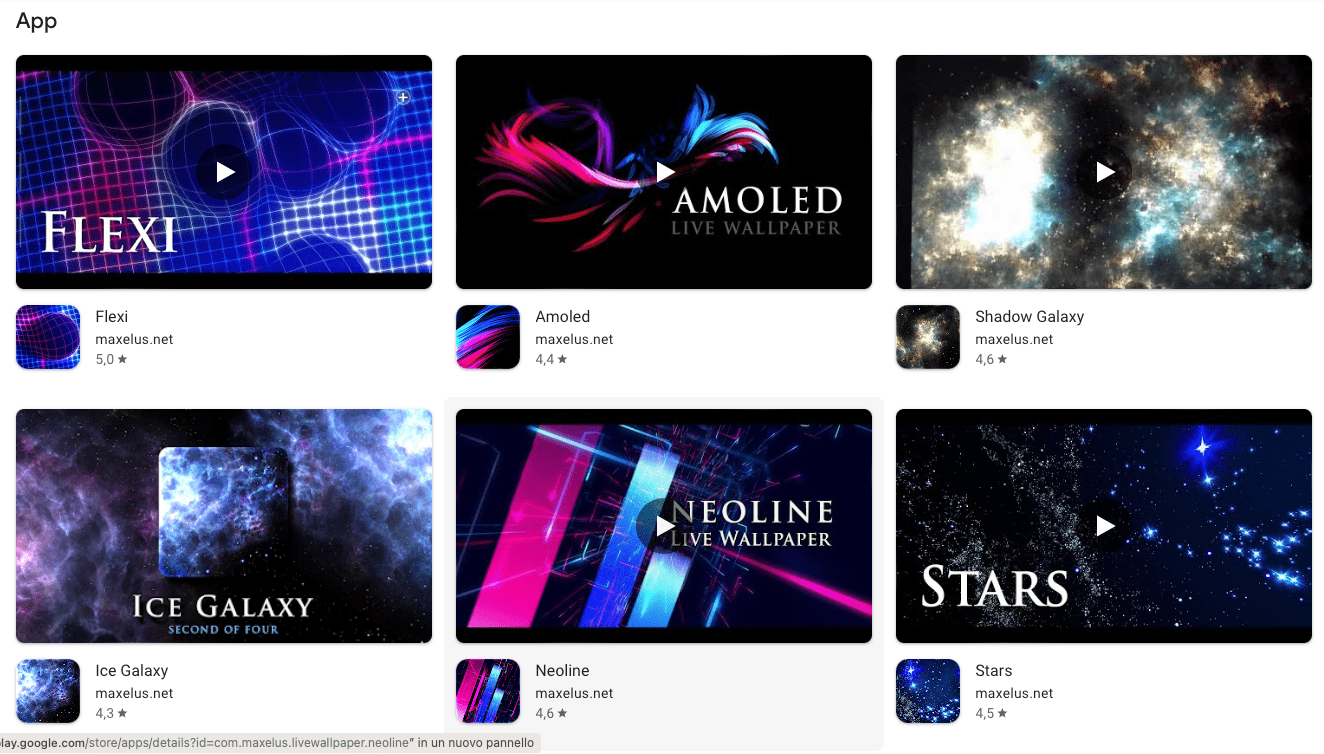1324x754 pixels.
Task: Open the Flexi app icon
Action: 48,337
